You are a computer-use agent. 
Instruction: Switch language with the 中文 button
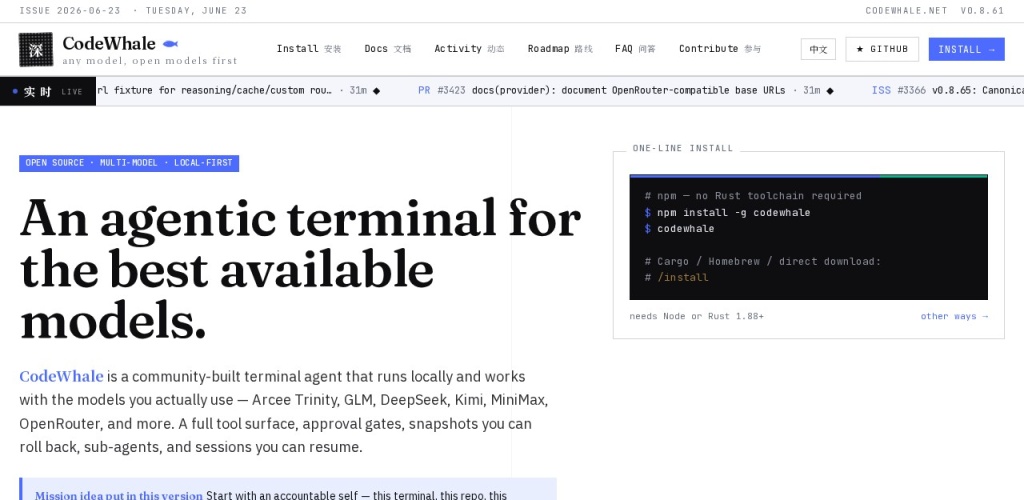(x=818, y=49)
